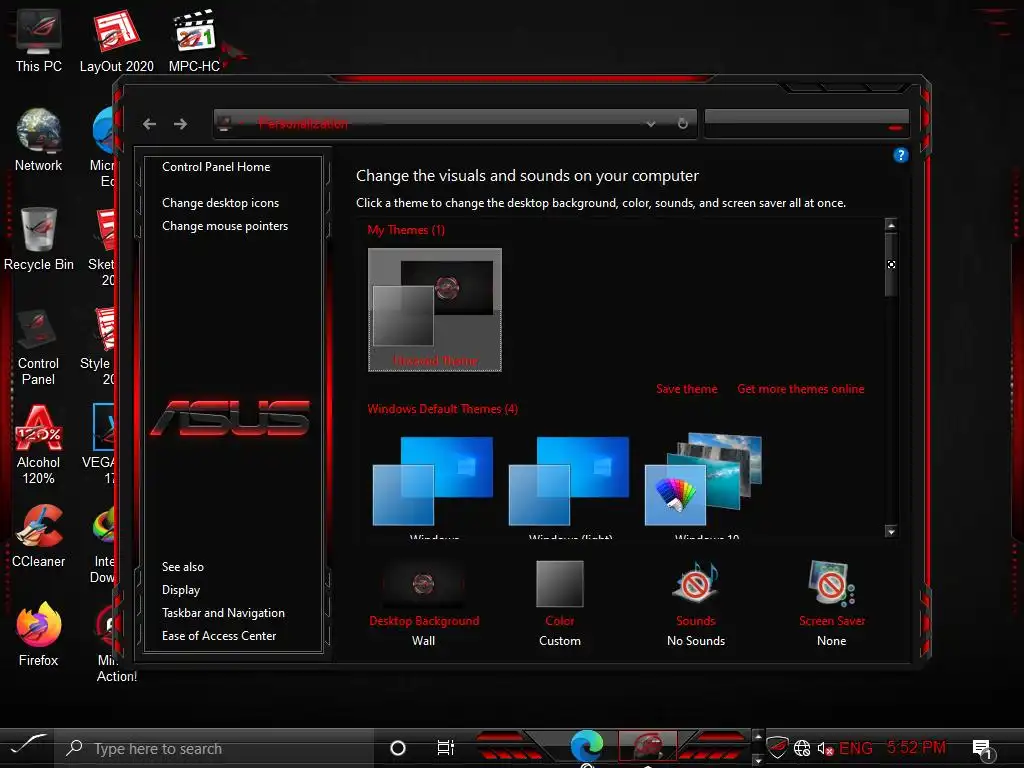The width and height of the screenshot is (1024, 768).
Task: Click the Personalization window search field
Action: pyautogui.click(x=807, y=123)
